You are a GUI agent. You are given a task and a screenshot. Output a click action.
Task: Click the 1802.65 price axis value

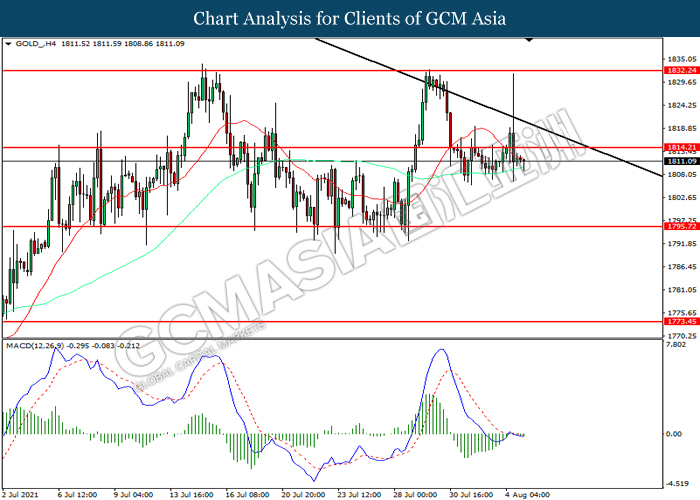click(682, 198)
